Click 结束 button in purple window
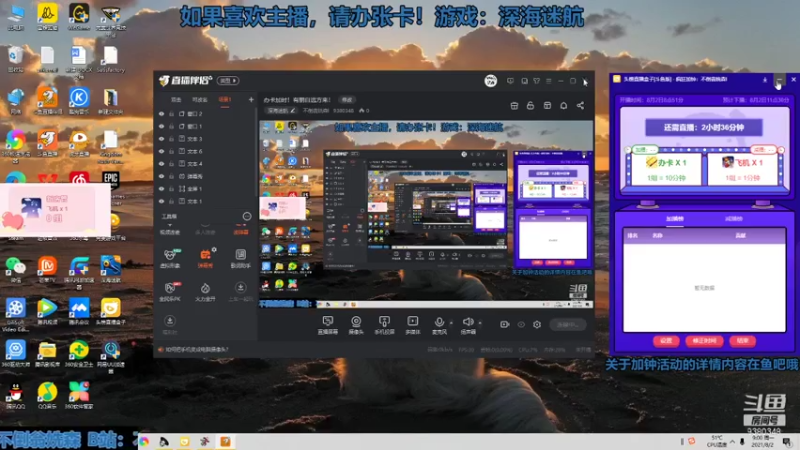This screenshot has height=450, width=800. [742, 341]
